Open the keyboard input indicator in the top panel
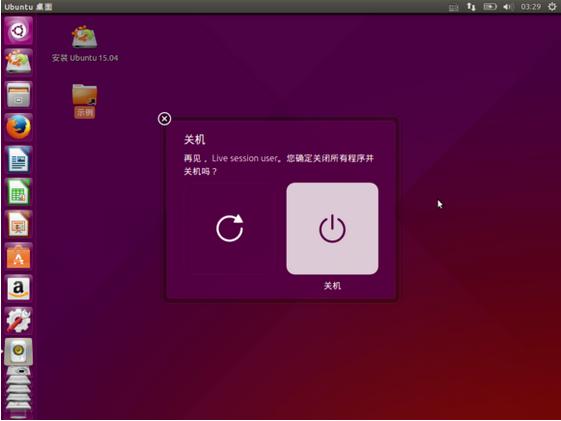This screenshot has height=421, width=561. [x=454, y=7]
